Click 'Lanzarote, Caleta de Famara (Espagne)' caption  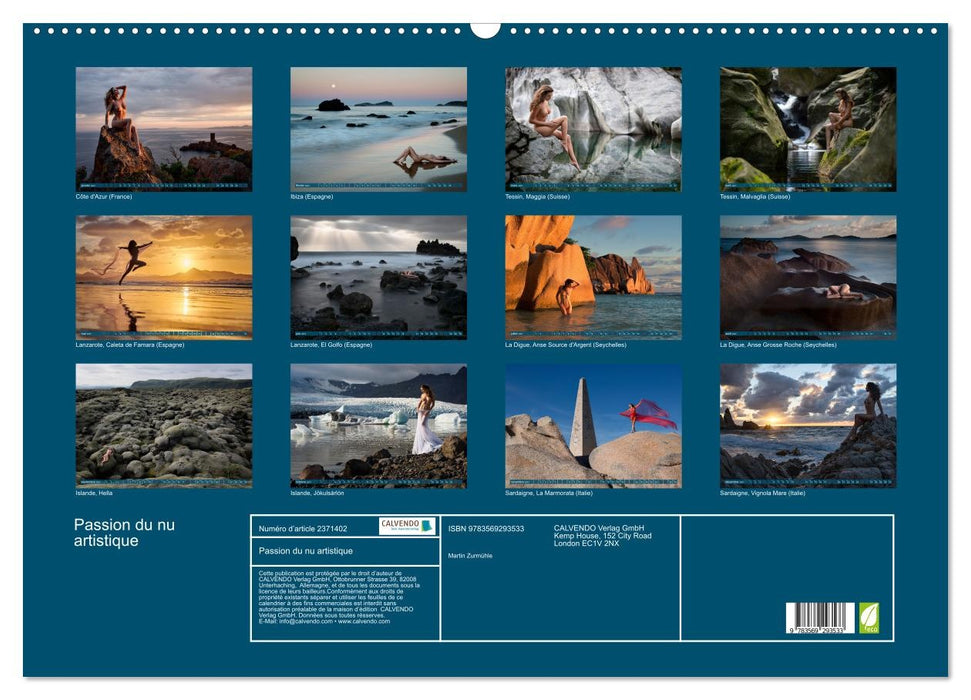click(130, 344)
